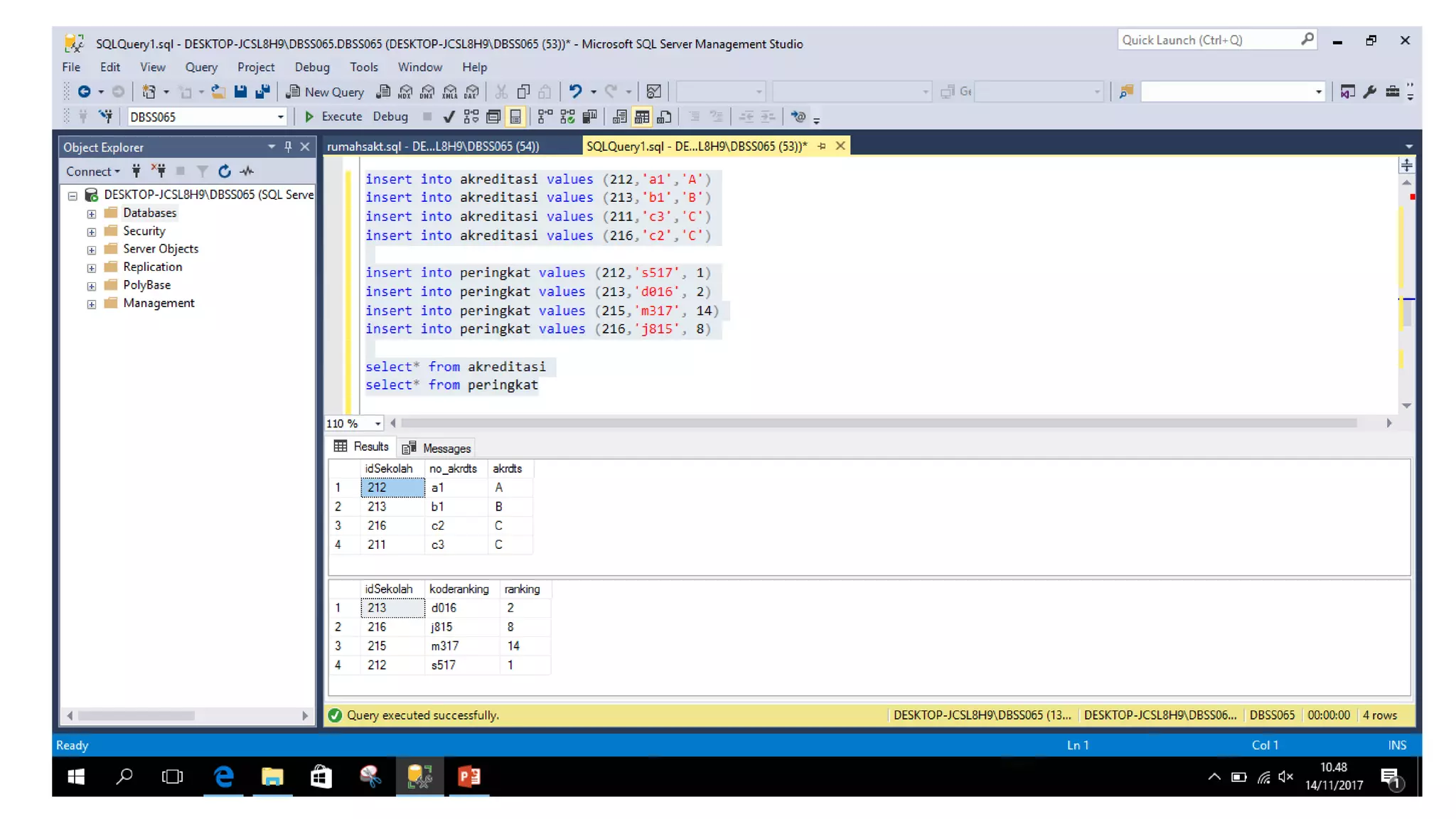1456x819 pixels.
Task: Click the Open File folder icon
Action: coord(218,92)
